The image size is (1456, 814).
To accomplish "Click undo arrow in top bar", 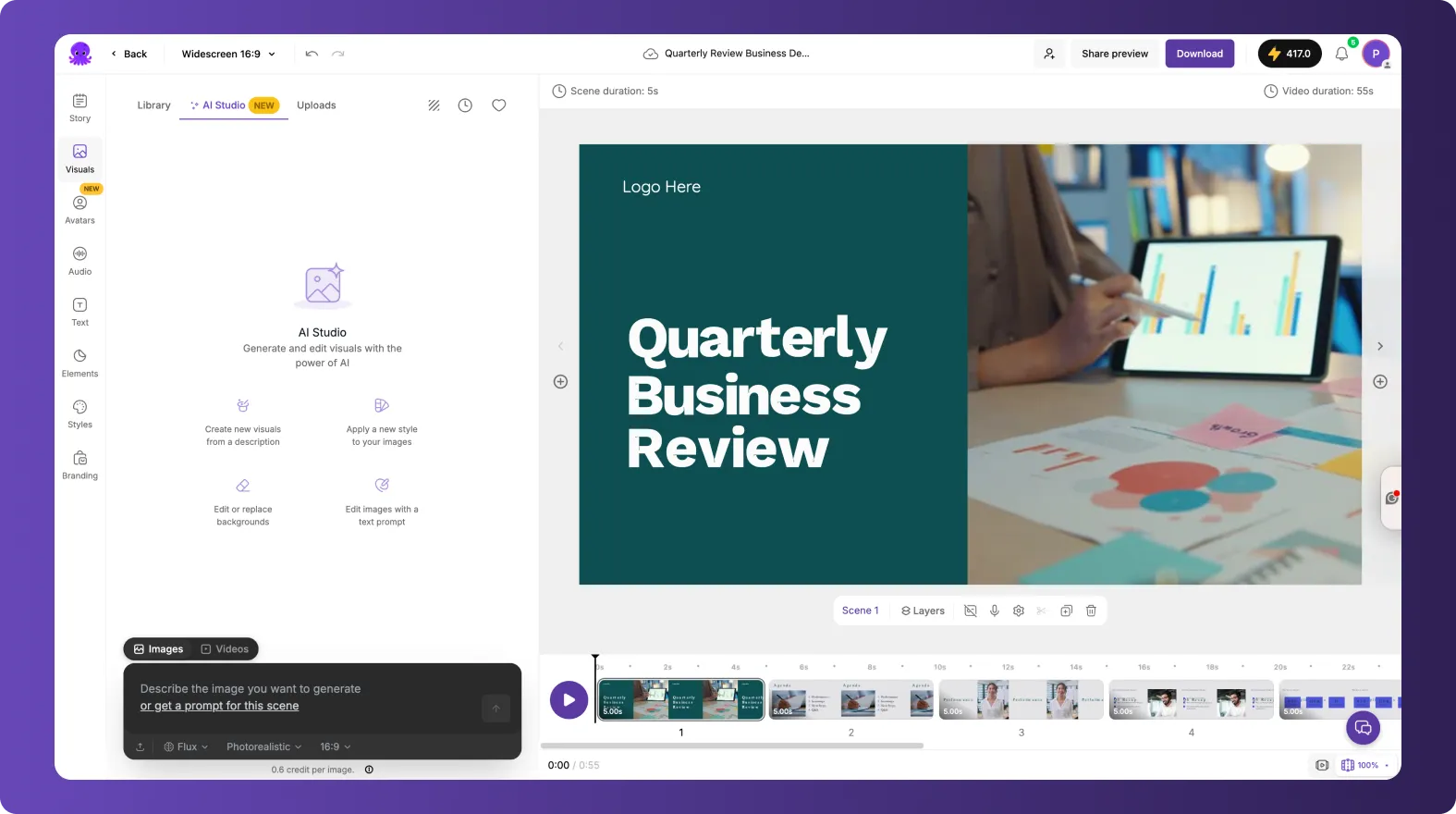I will click(x=312, y=54).
